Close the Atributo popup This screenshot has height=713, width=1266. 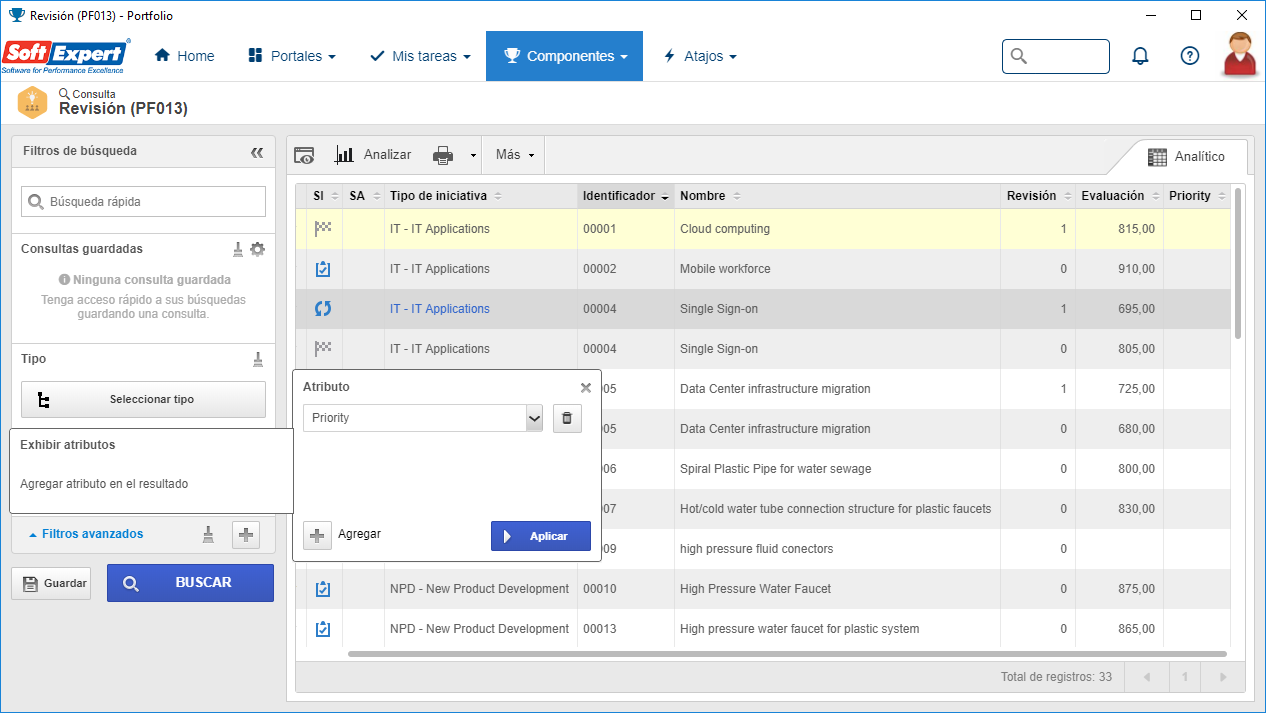pos(586,388)
